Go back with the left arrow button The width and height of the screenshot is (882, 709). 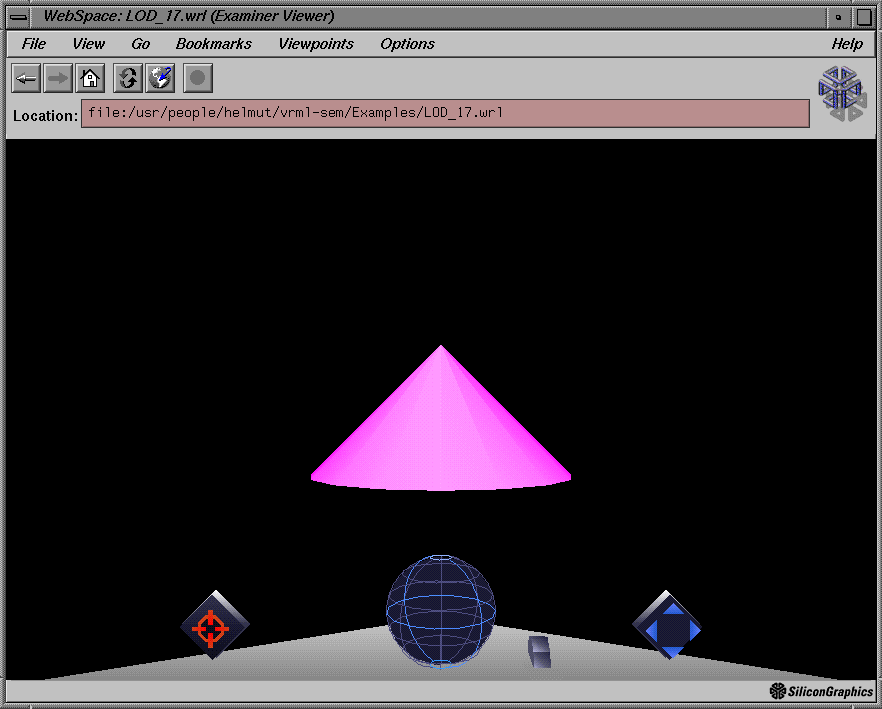26,78
